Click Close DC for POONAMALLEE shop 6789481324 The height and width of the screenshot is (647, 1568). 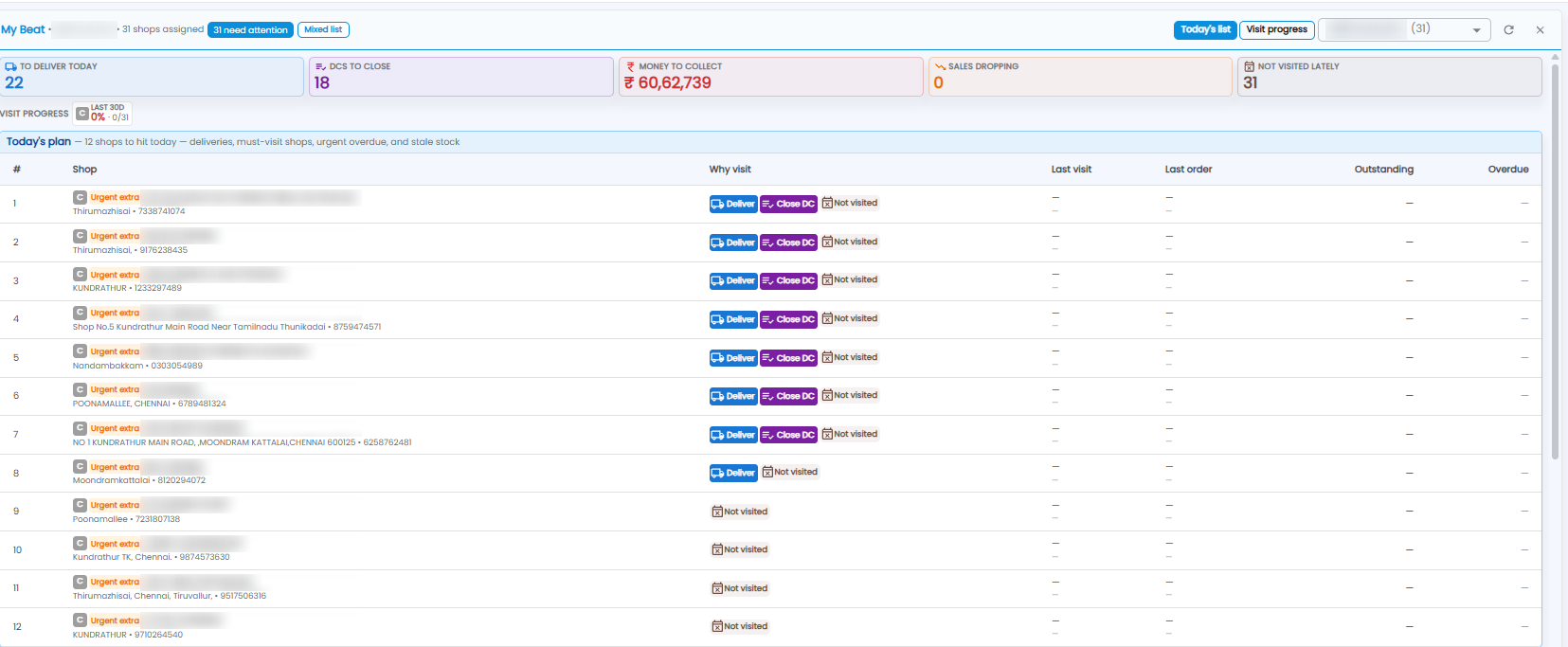[788, 396]
